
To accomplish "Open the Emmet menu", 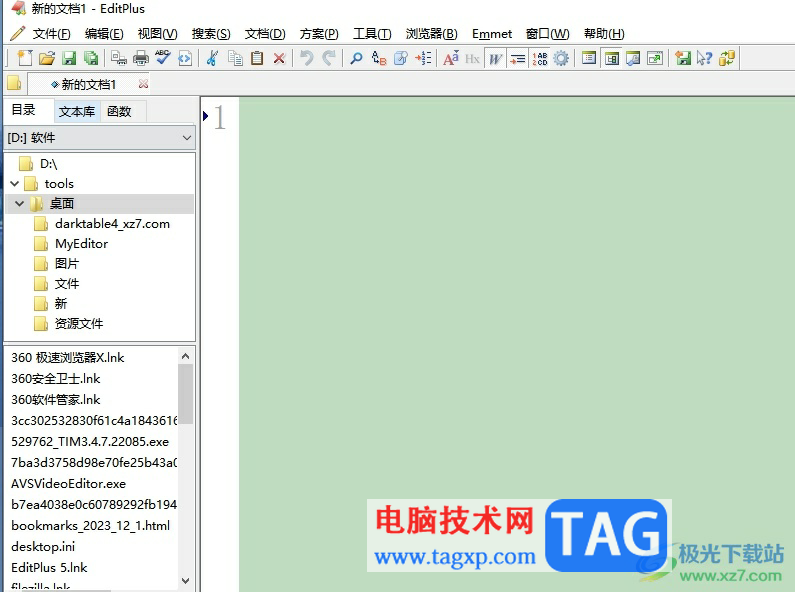I will (492, 34).
